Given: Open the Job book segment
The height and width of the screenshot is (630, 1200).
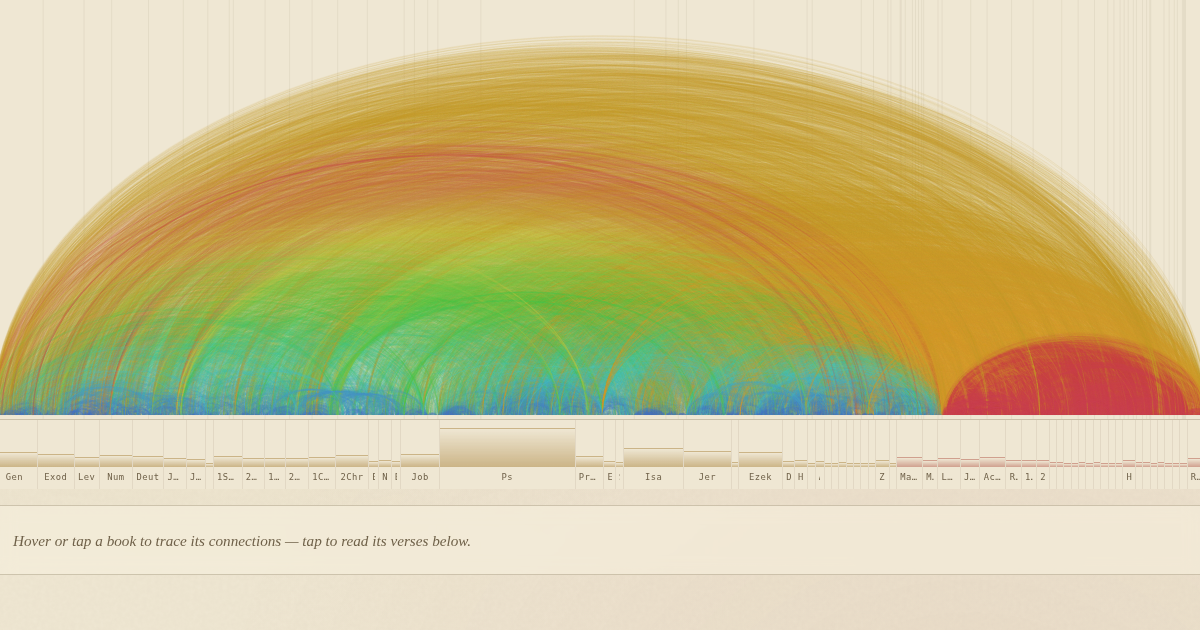Looking at the screenshot, I should pyautogui.click(x=420, y=454).
